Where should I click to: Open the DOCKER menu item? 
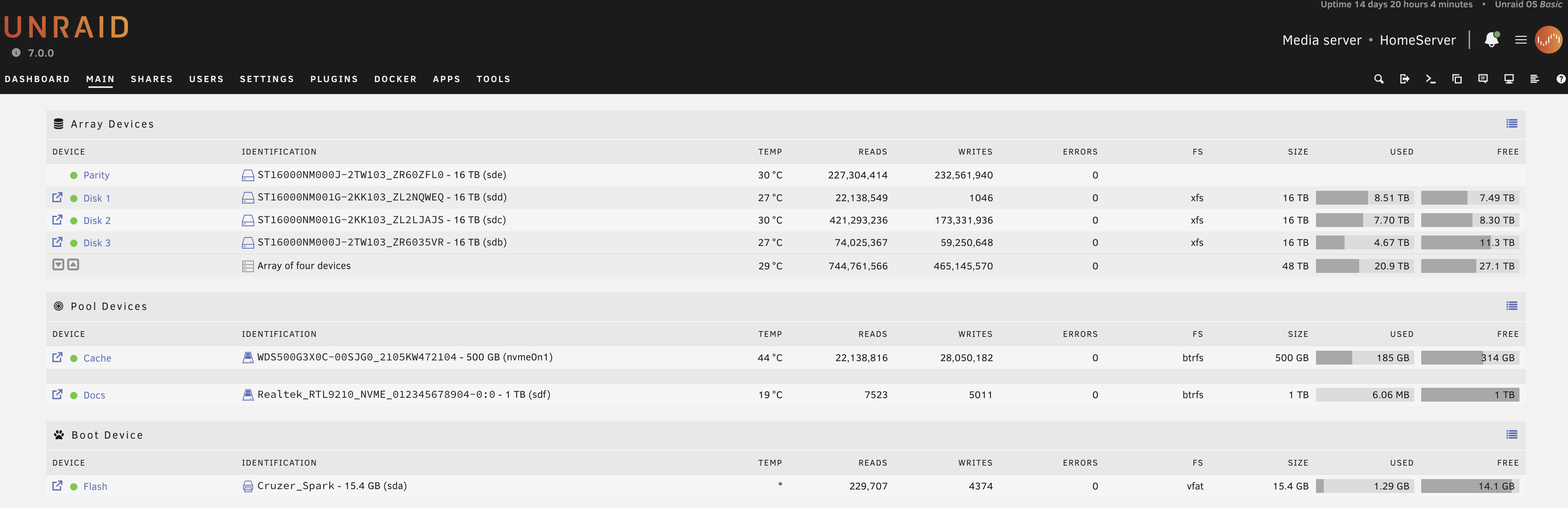point(396,79)
